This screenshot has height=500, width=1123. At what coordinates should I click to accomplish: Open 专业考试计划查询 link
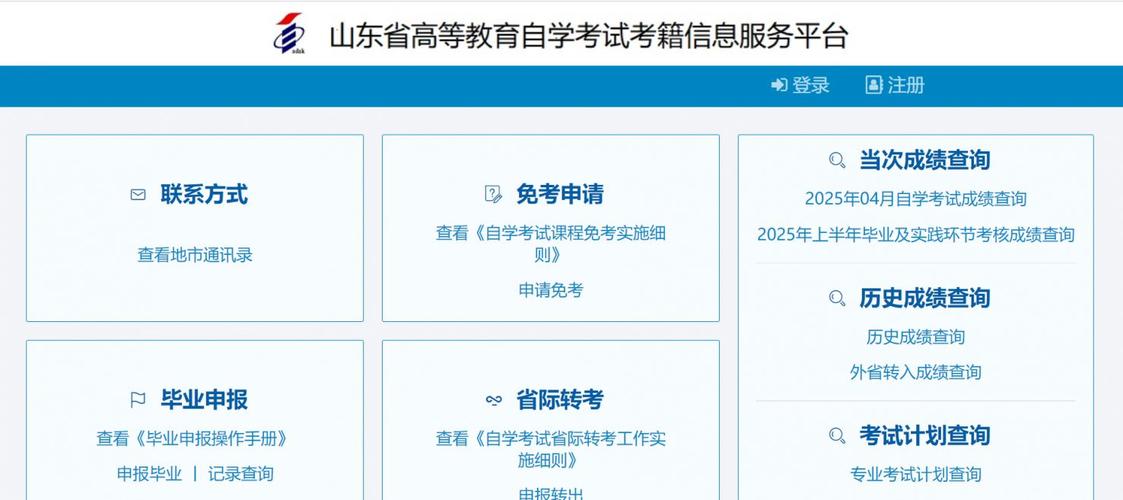tap(915, 474)
